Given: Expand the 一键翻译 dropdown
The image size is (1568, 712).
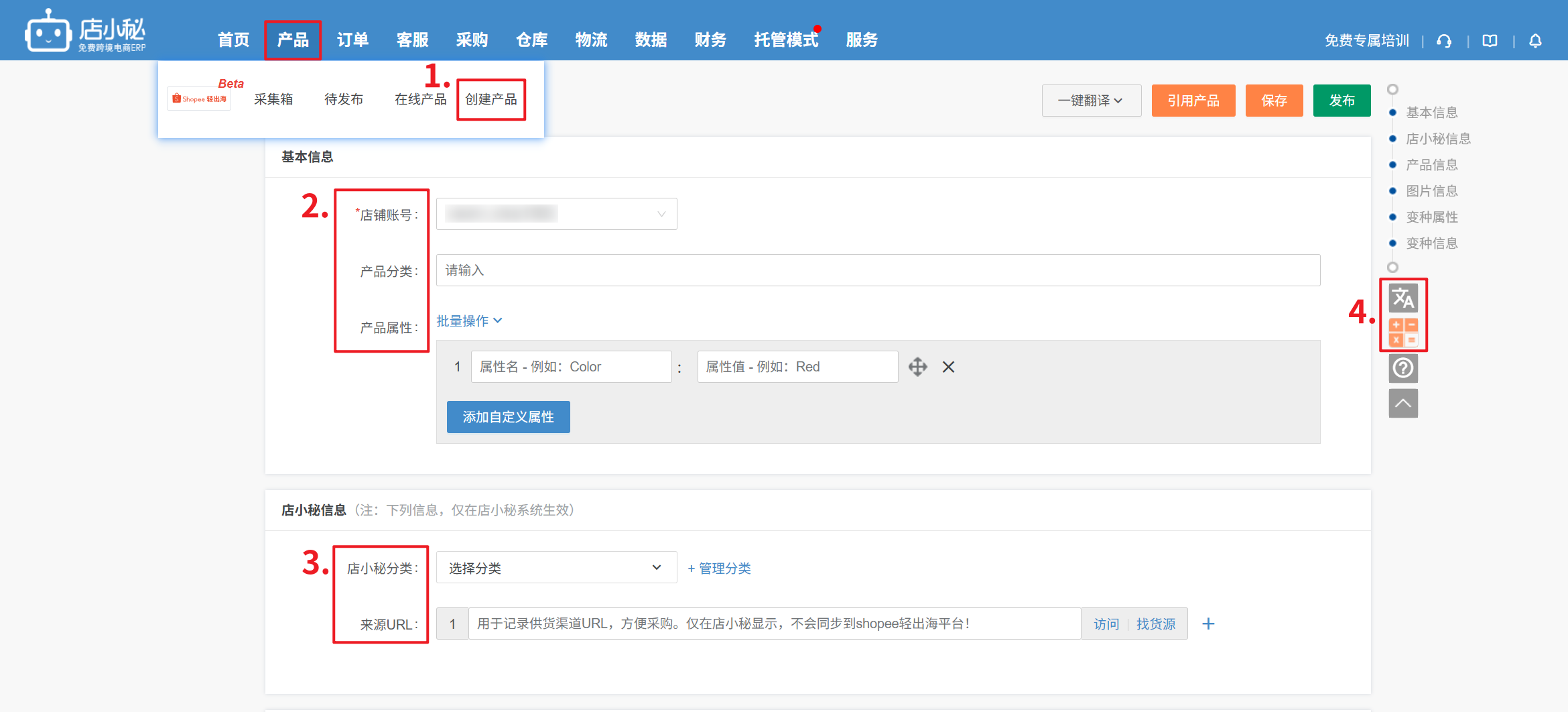Looking at the screenshot, I should 1091,101.
